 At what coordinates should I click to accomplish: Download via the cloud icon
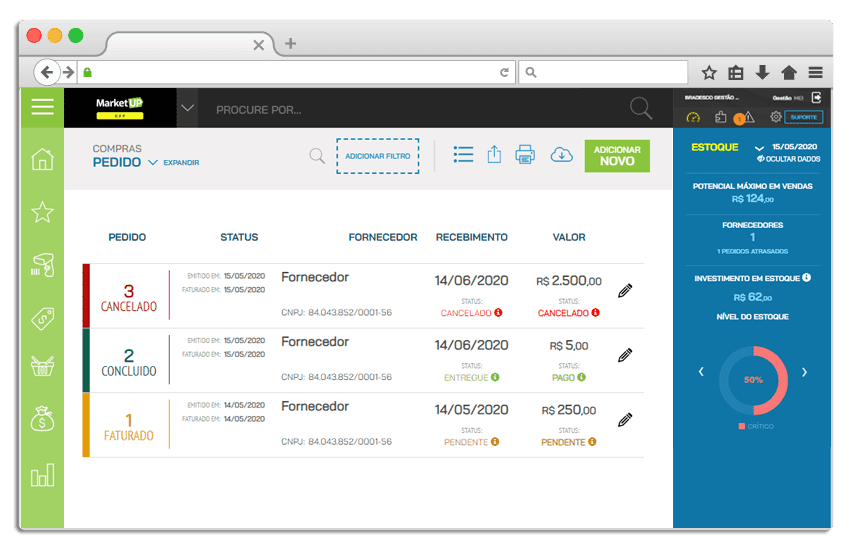561,155
